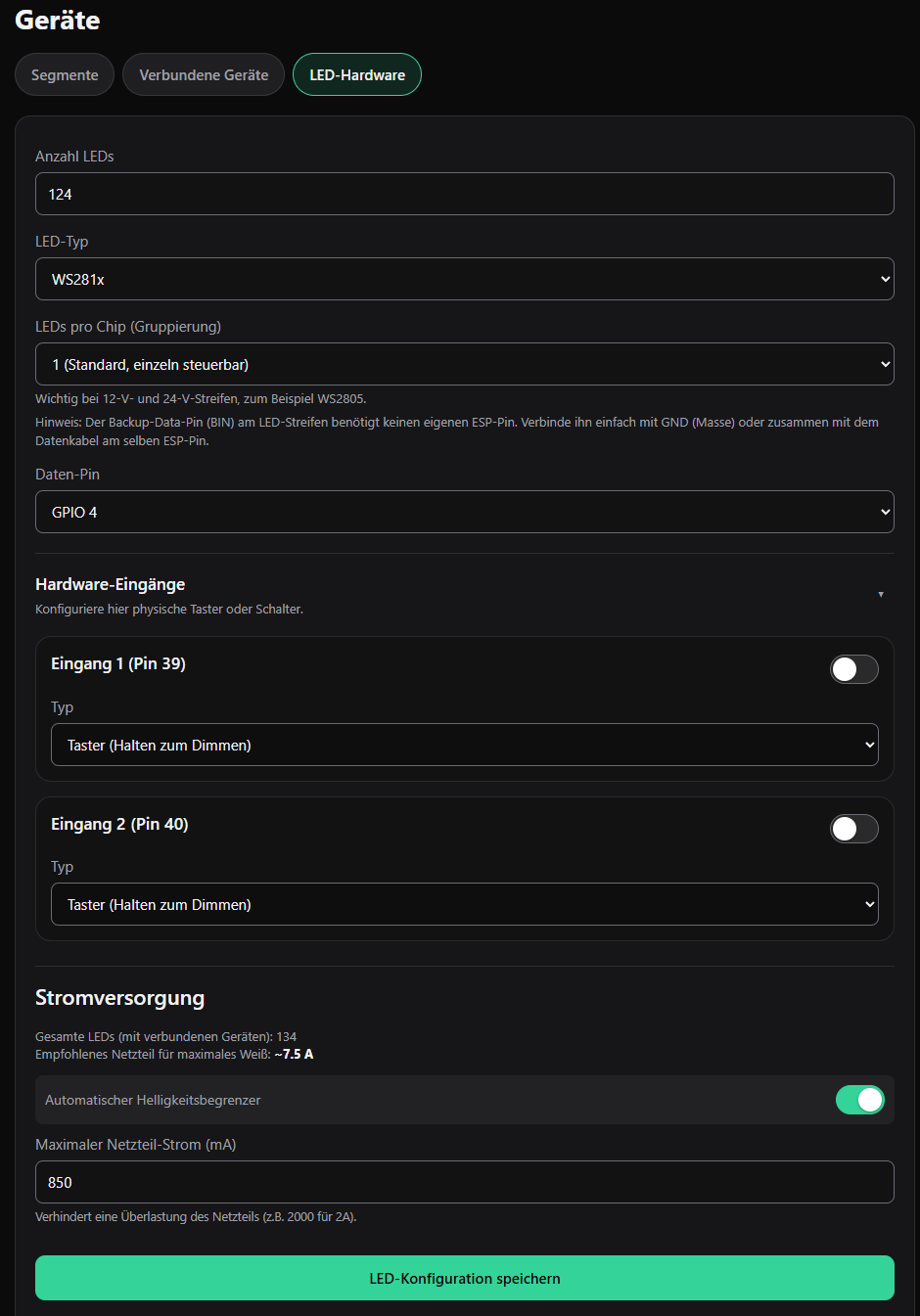Open the Typ dropdown for Eingang 1
This screenshot has width=920, height=1316.
pos(465,745)
